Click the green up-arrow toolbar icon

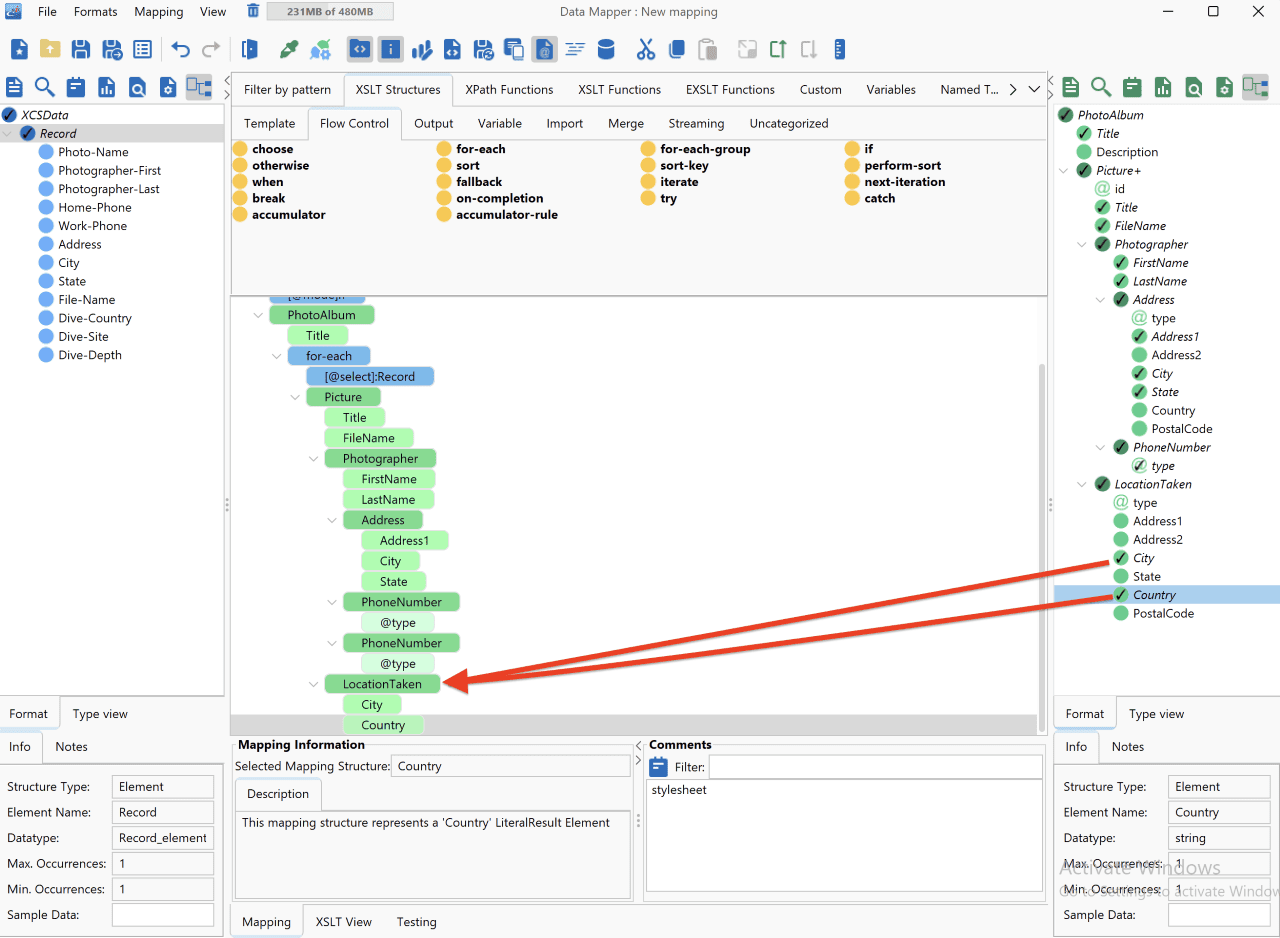click(778, 49)
